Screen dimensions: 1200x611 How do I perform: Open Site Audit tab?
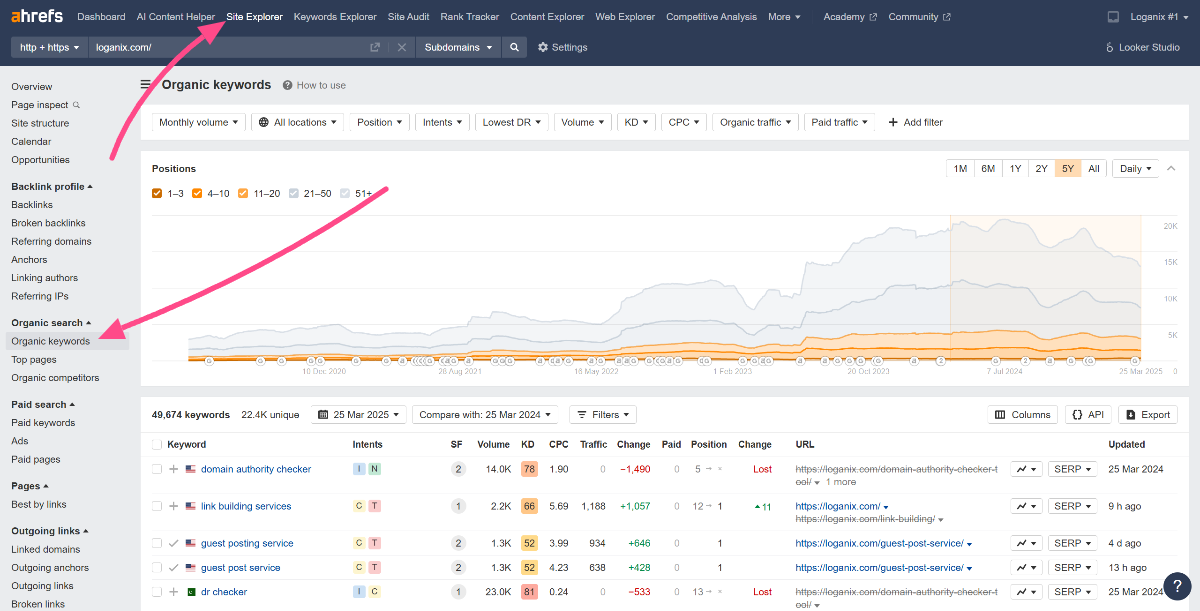409,17
